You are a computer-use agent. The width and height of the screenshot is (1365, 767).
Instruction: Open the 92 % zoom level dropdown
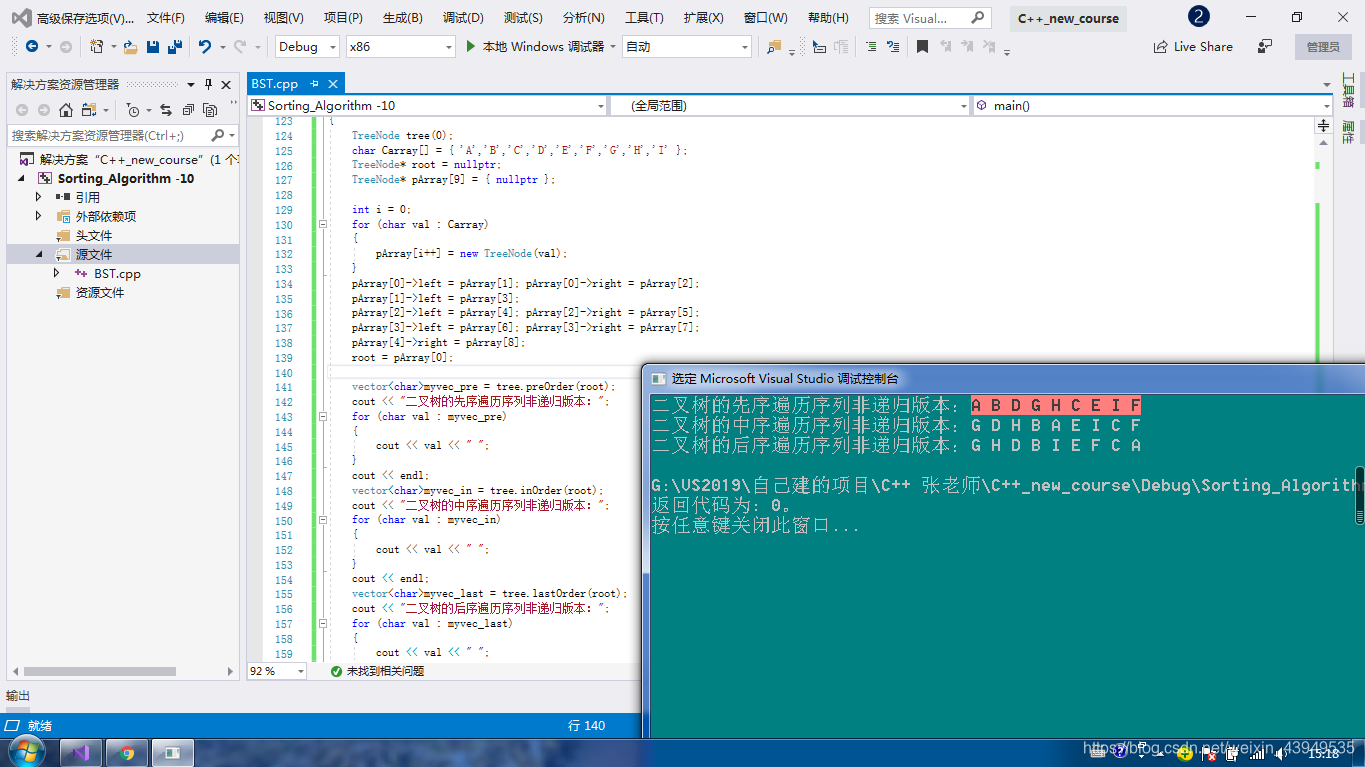click(277, 671)
